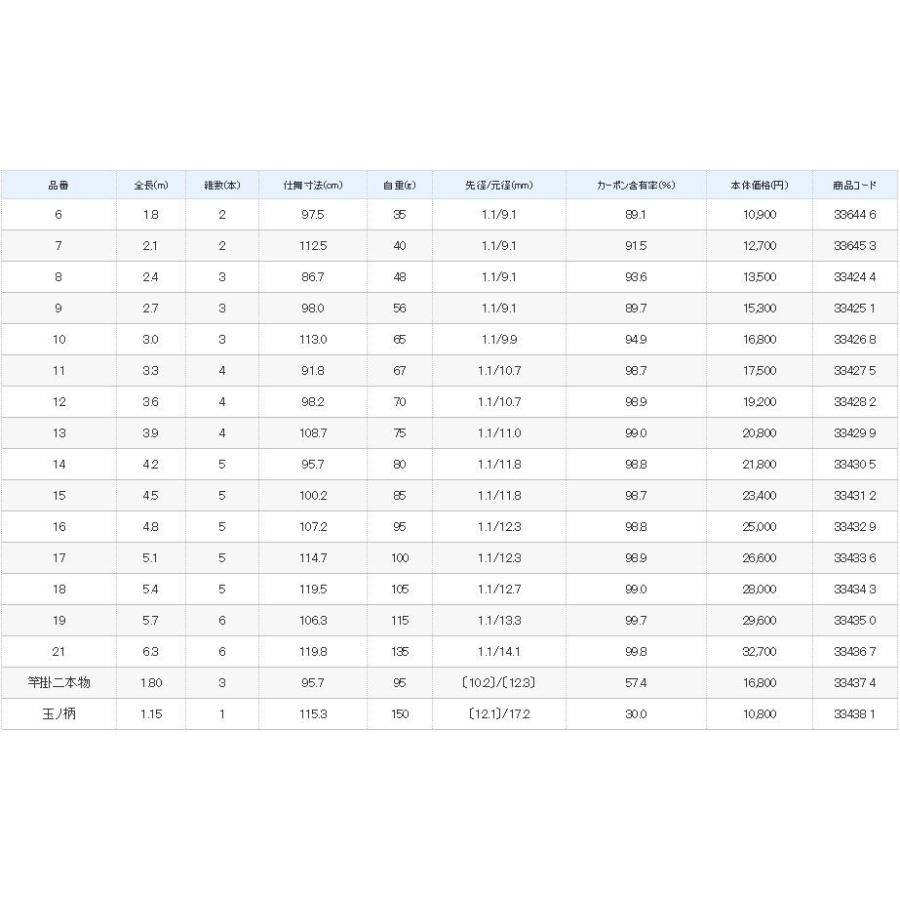Click the 商品コード column header
Screen dimensions: 900x900
854,185
